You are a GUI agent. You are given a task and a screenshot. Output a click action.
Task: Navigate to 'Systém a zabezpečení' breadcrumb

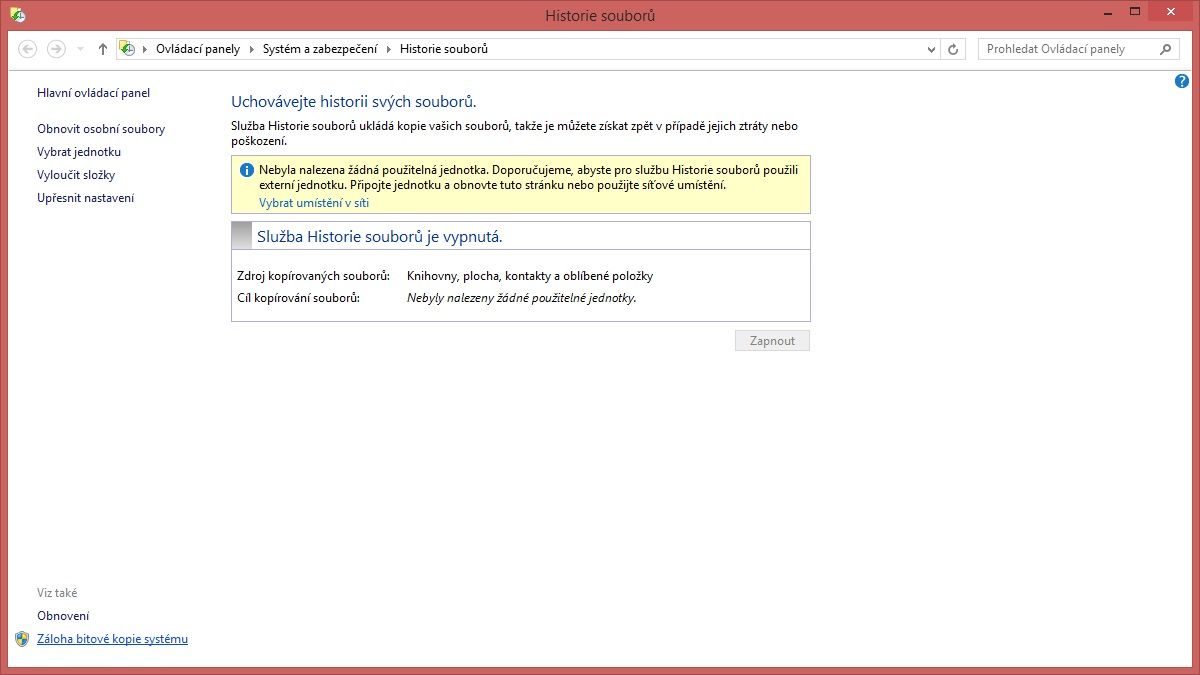[320, 49]
